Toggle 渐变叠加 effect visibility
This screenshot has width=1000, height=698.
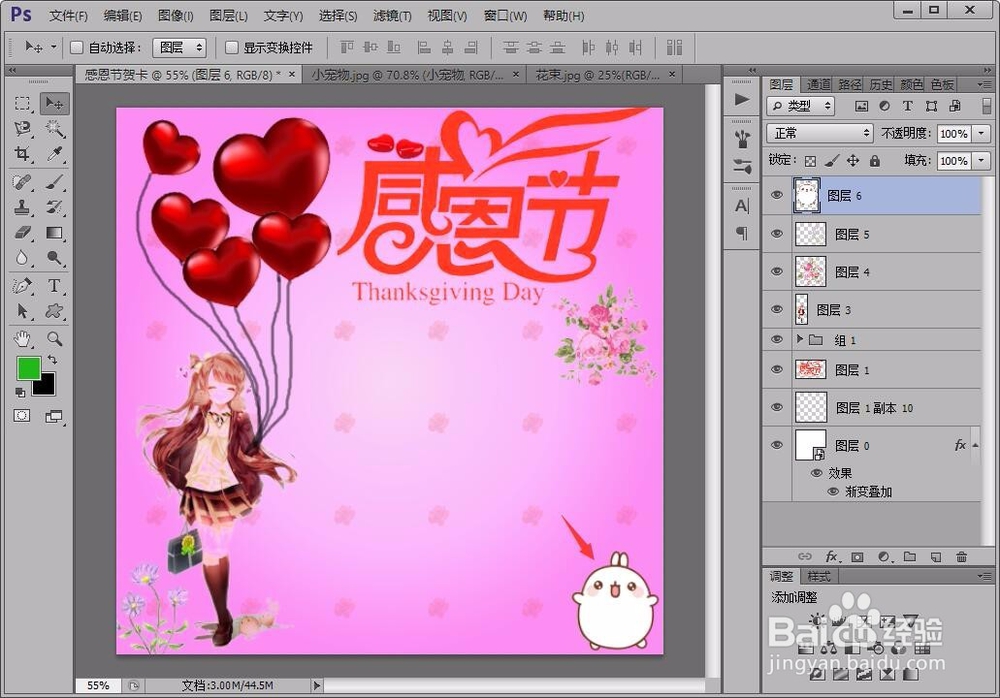(x=833, y=491)
